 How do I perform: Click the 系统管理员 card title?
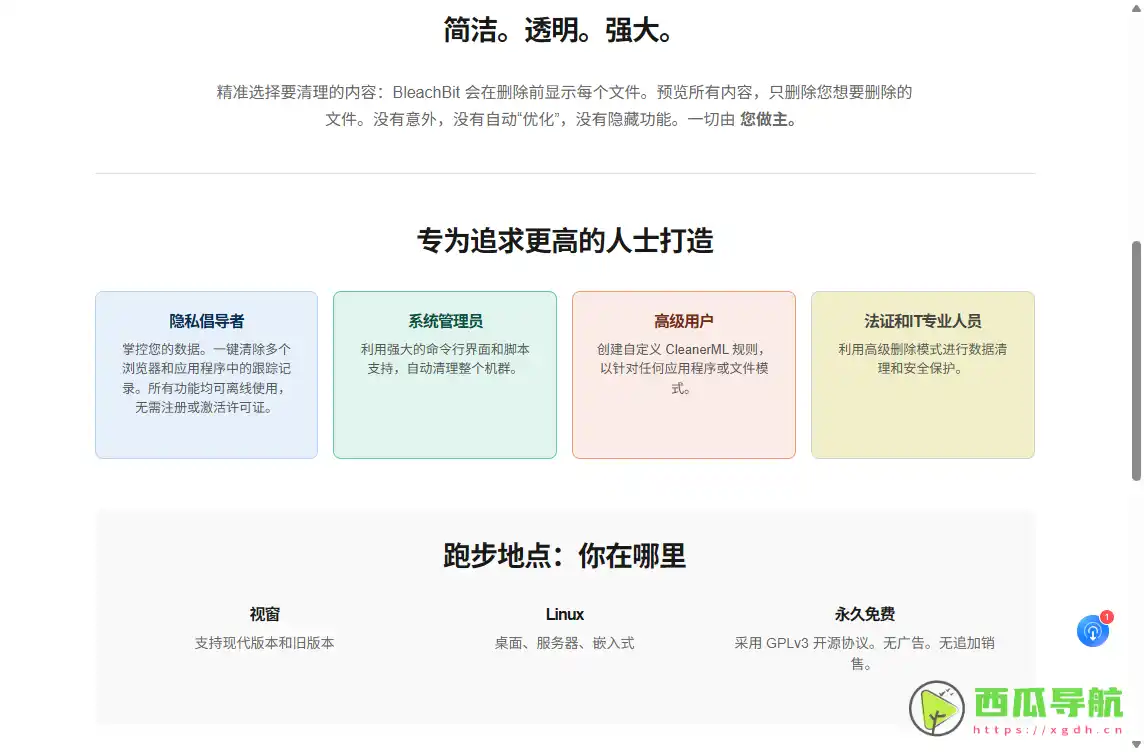[x=445, y=321]
